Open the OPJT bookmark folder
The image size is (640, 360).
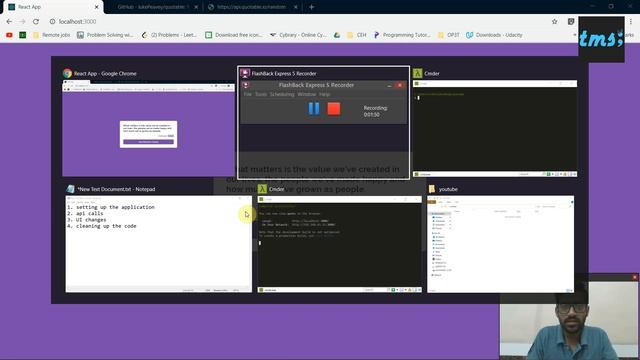pyautogui.click(x=449, y=35)
